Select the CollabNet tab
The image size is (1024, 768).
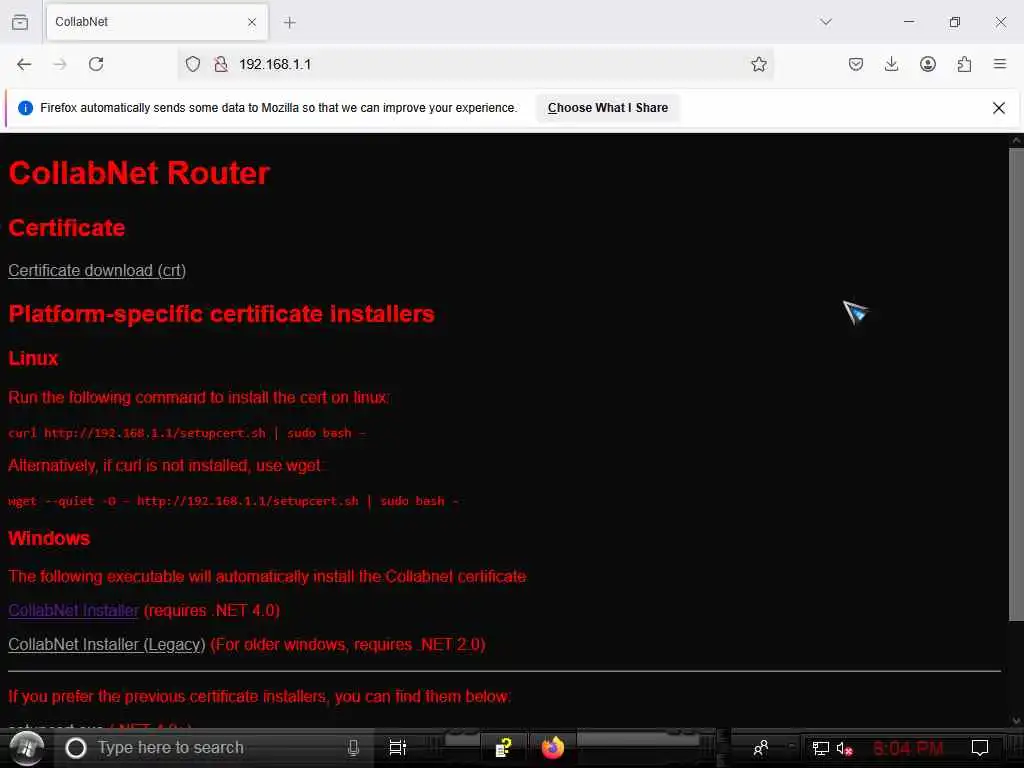pyautogui.click(x=157, y=22)
